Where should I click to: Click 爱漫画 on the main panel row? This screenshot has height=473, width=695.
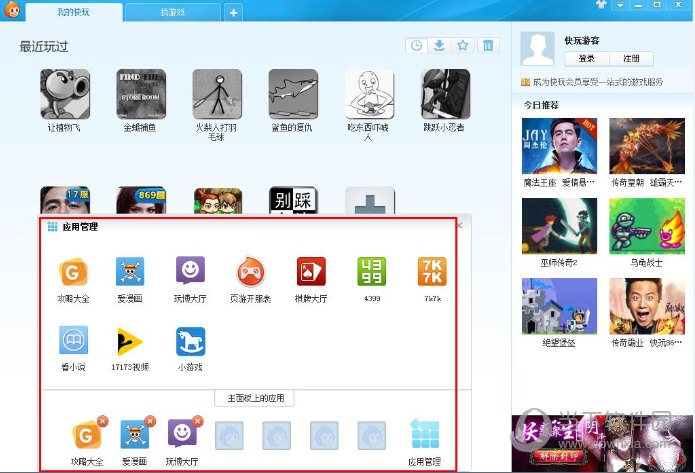(134, 435)
